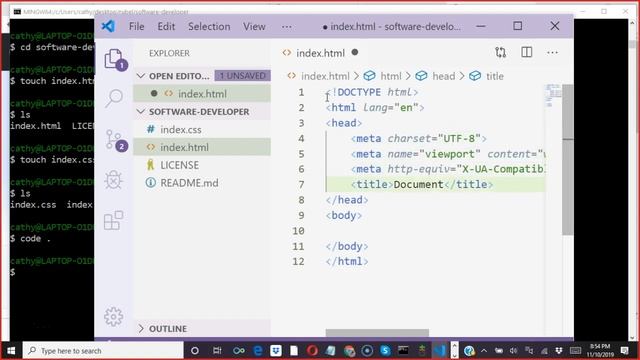Open editor More Actions ellipsis
Image resolution: width=640 pixels, height=360 pixels.
click(552, 53)
